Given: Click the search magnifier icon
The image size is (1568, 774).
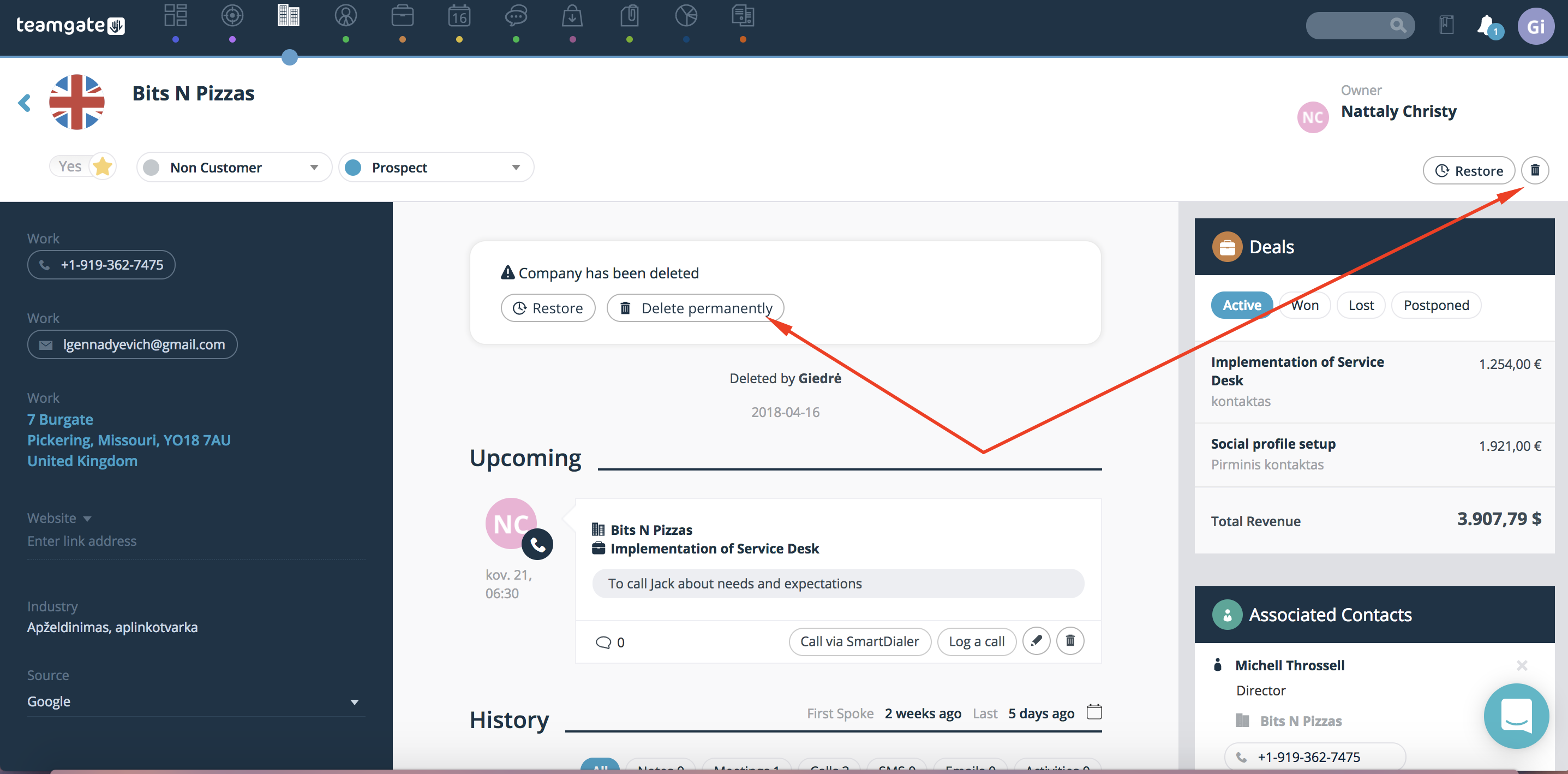Looking at the screenshot, I should 1398,26.
